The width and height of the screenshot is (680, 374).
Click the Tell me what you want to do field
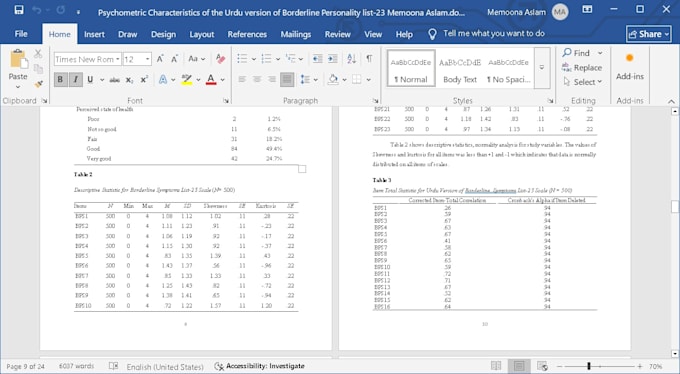point(494,34)
